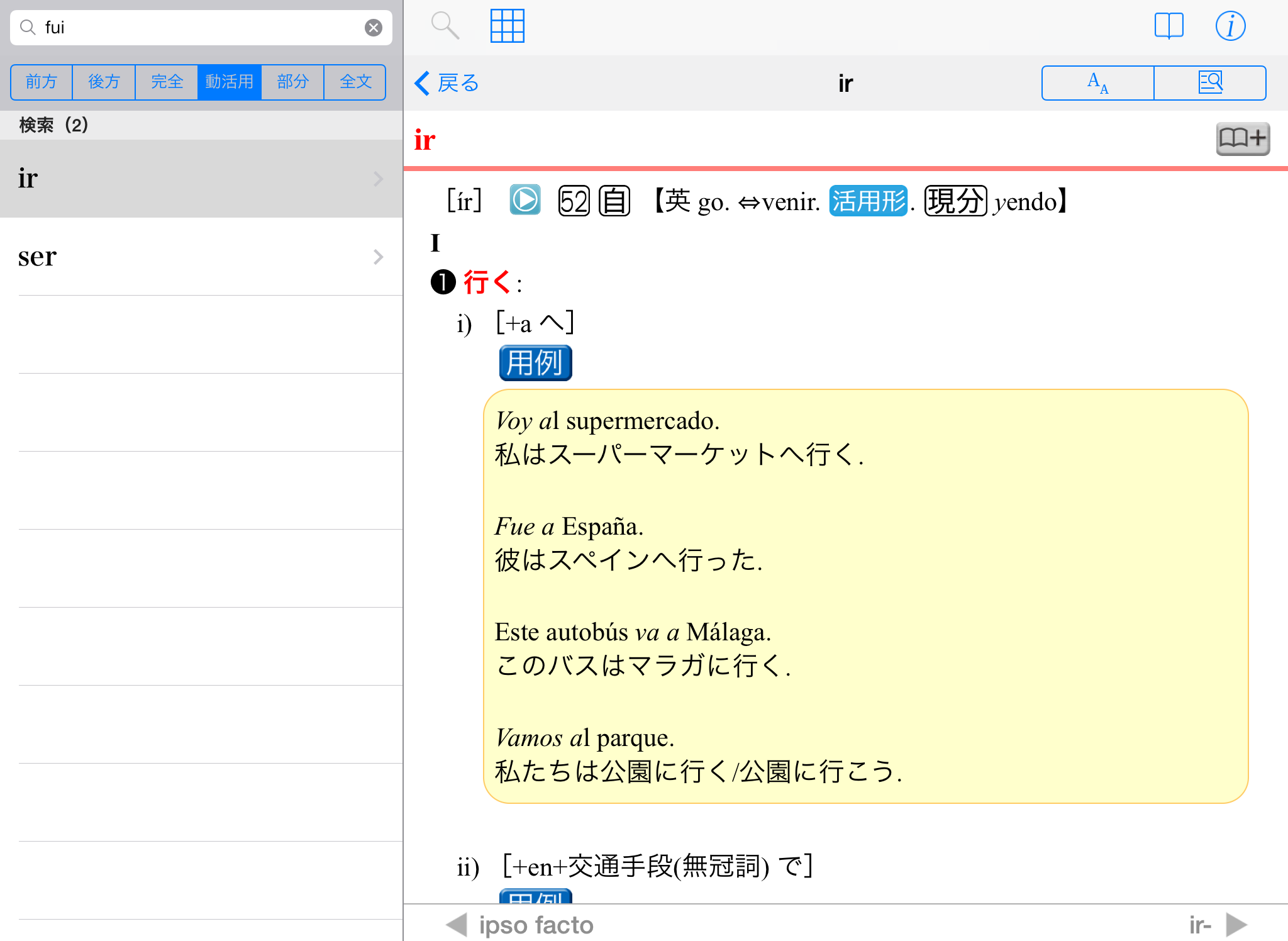Select the 前方 prefix match mode

(42, 82)
